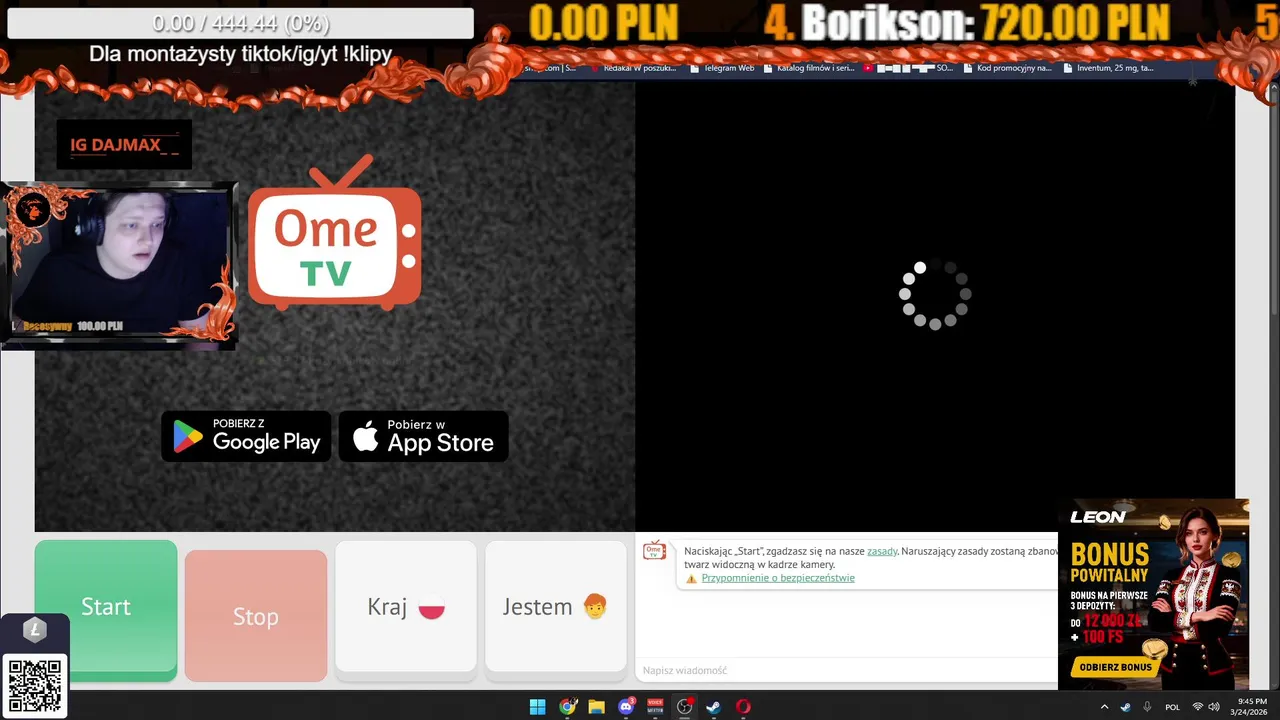Image resolution: width=1280 pixels, height=720 pixels.
Task: Open Discord from the taskbar
Action: point(626,707)
